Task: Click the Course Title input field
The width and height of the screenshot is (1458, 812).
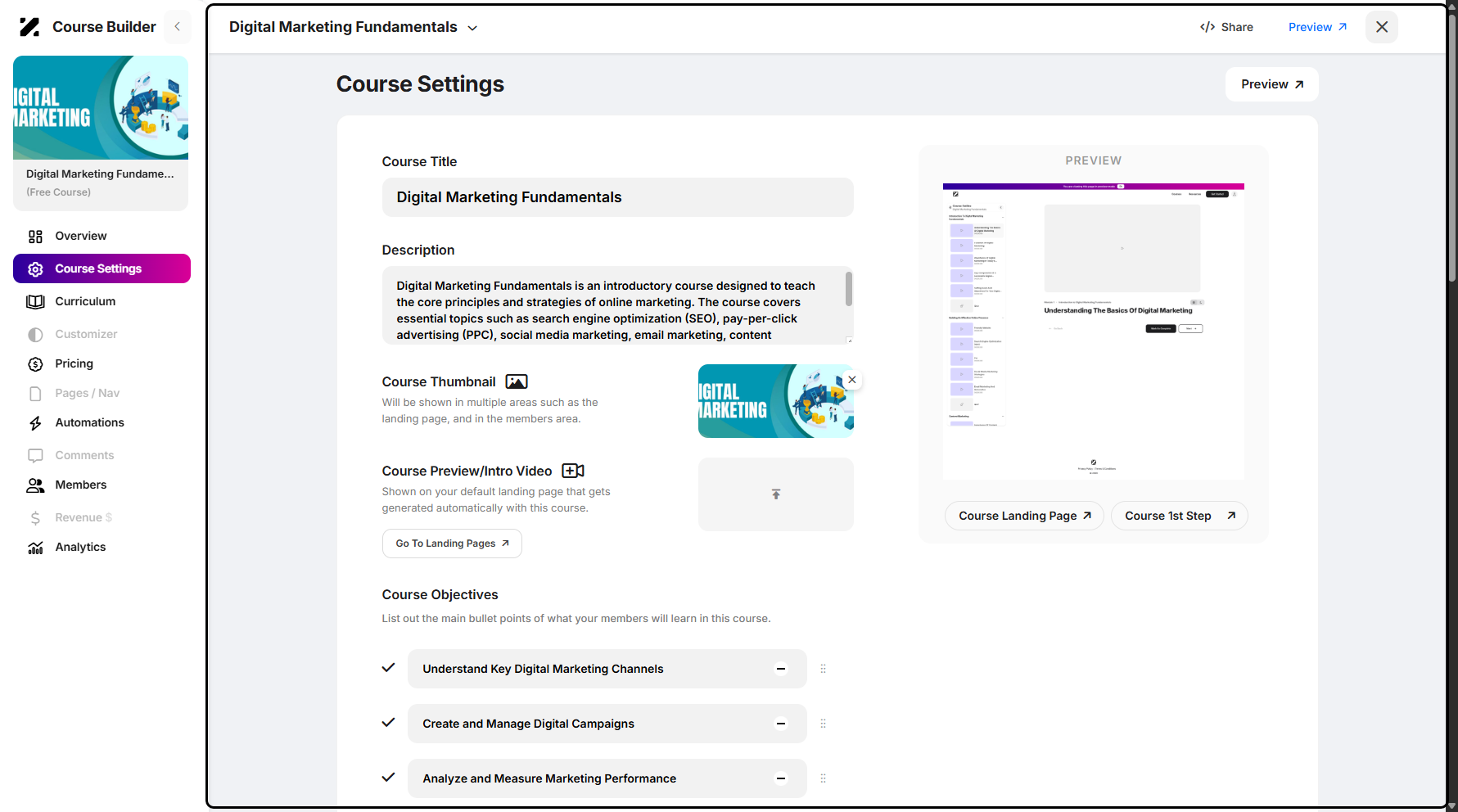Action: [x=617, y=197]
